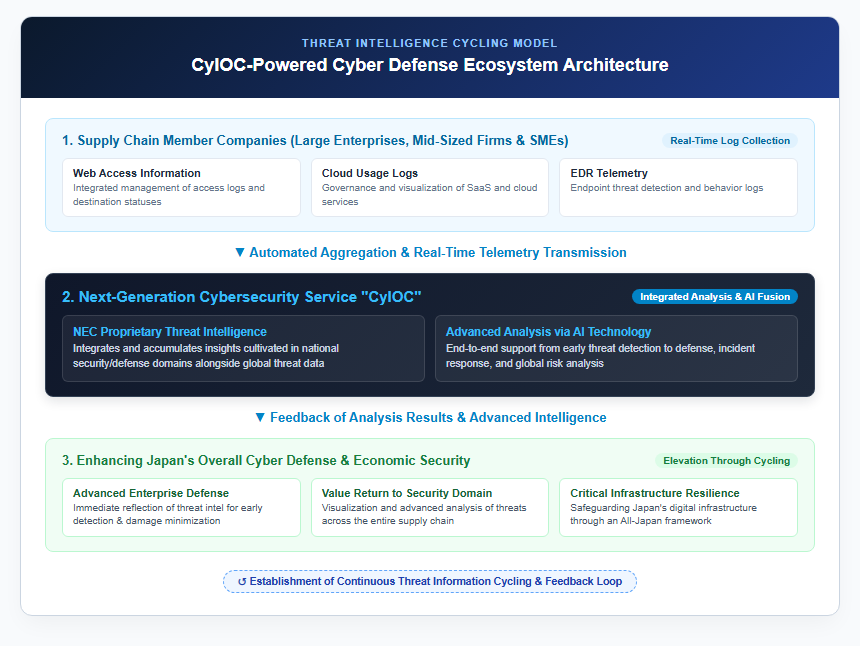
Task: Click the Automated Aggregation & Real-Time Telemetry Transmission label
Action: point(438,252)
